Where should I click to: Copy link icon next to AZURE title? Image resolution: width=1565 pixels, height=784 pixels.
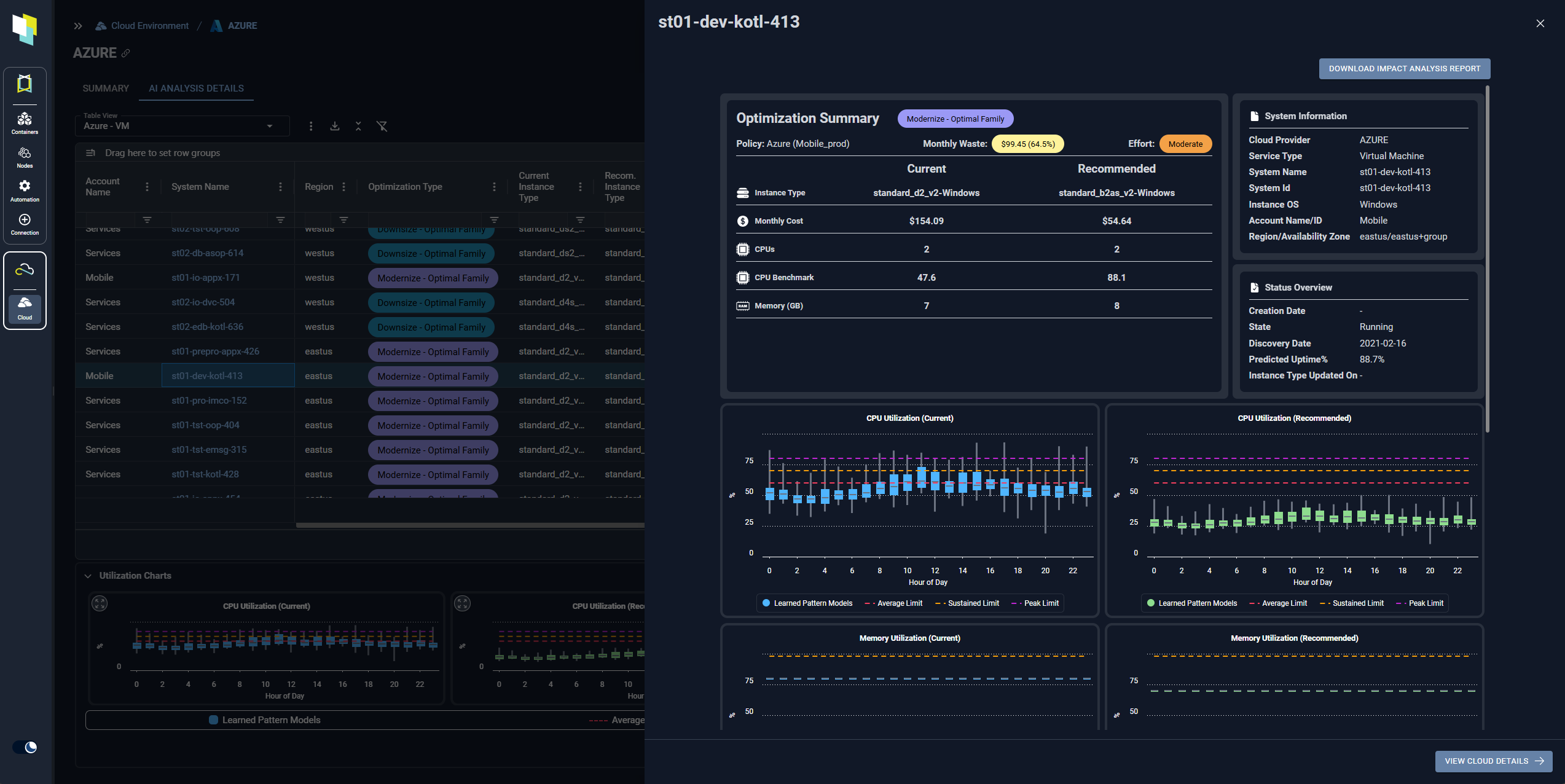125,53
